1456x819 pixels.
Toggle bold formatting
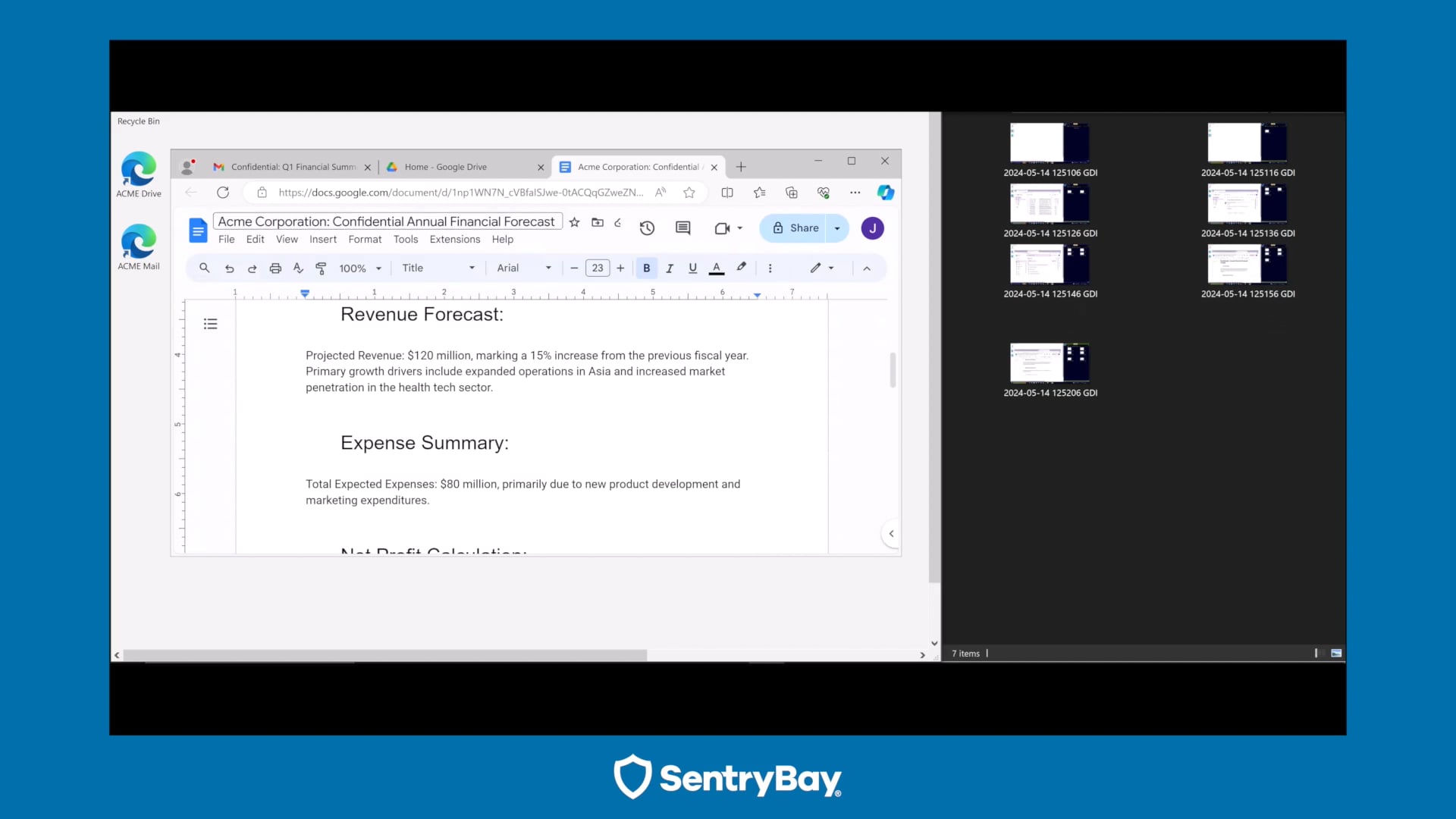tap(646, 268)
